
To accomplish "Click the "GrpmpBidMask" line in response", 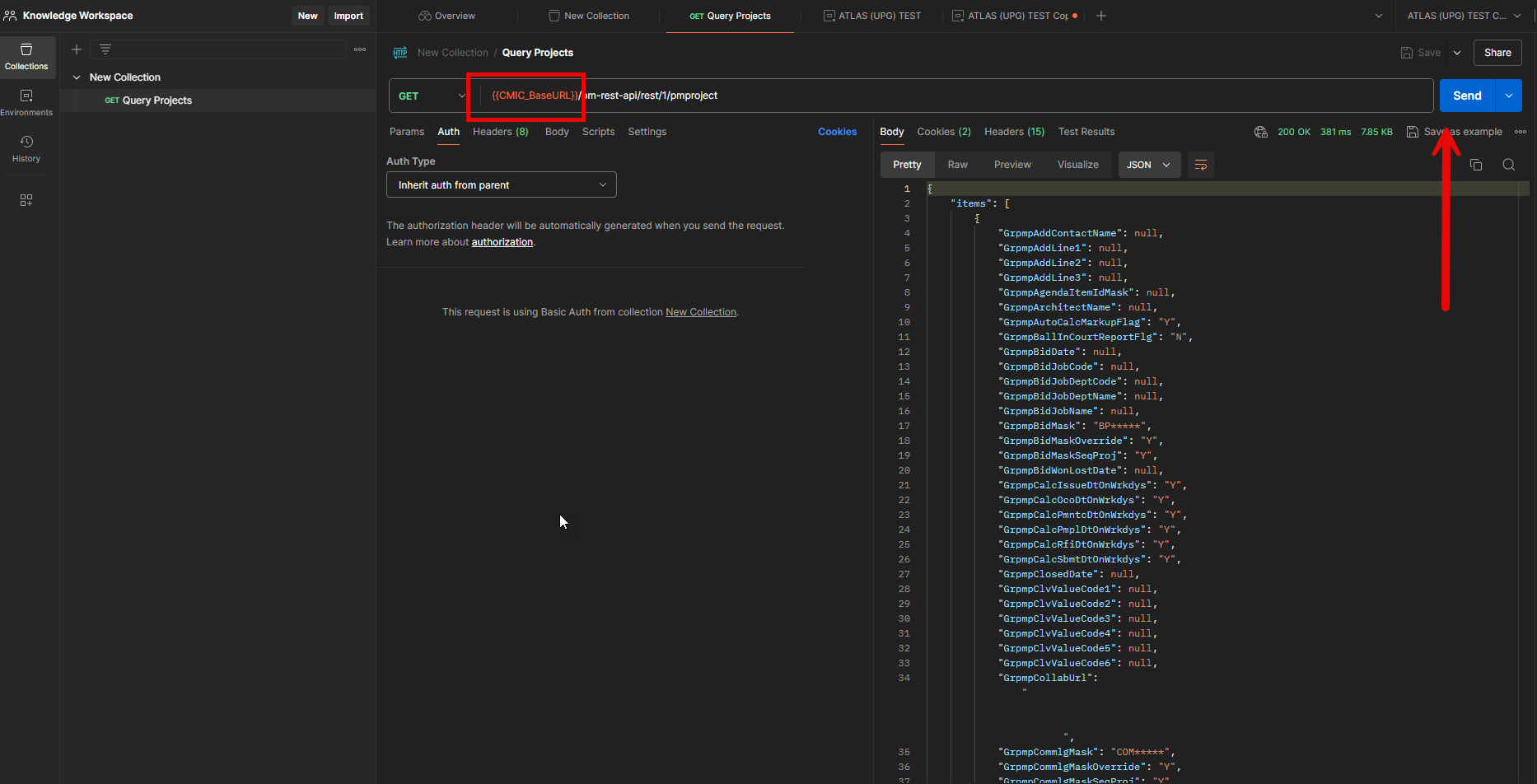I will click(1074, 426).
